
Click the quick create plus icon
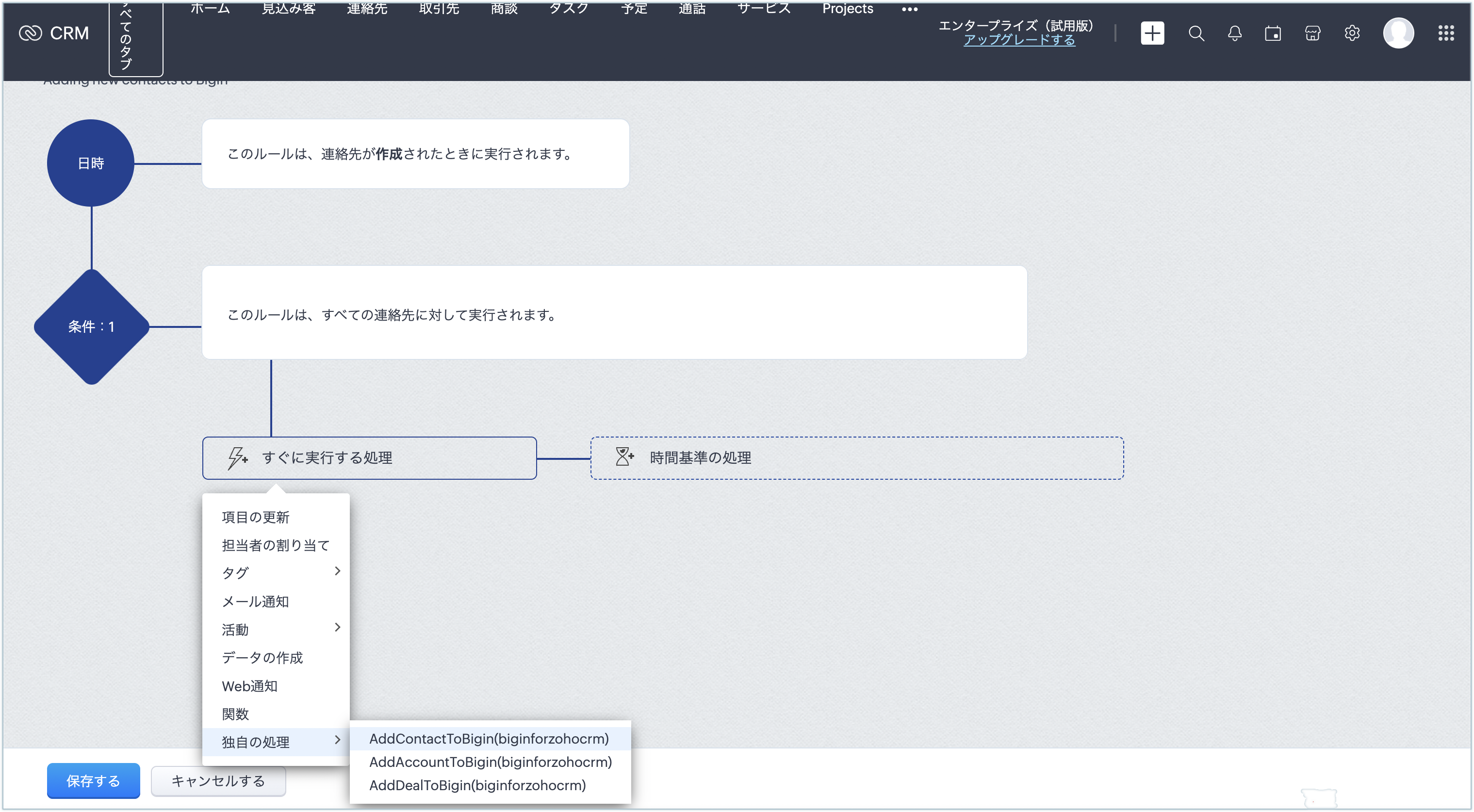click(x=1152, y=33)
